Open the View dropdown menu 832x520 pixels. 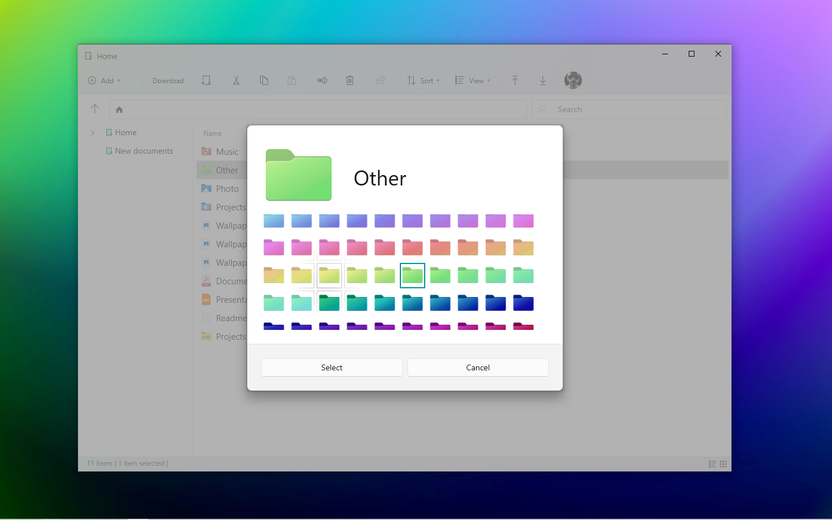coord(472,81)
